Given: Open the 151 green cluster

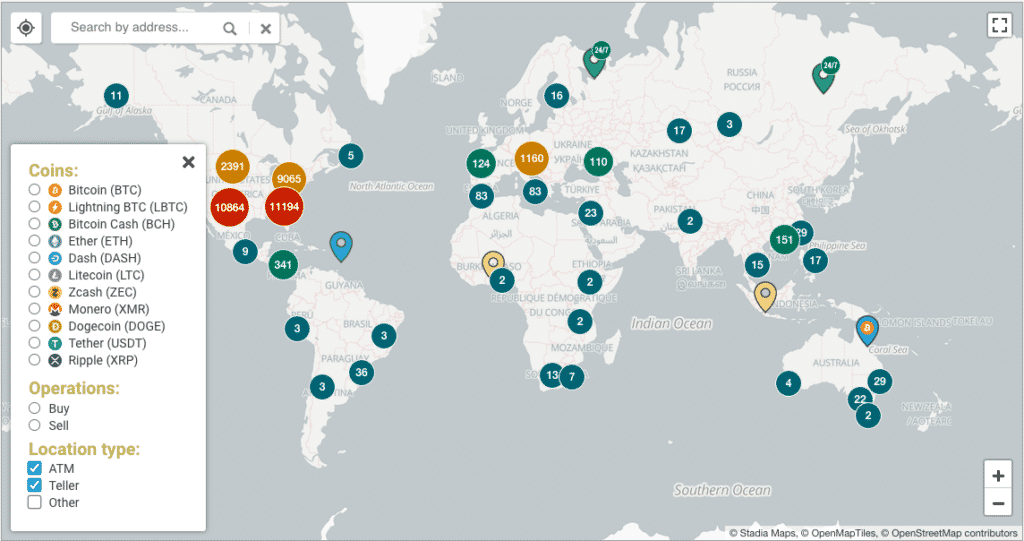Looking at the screenshot, I should coord(784,240).
